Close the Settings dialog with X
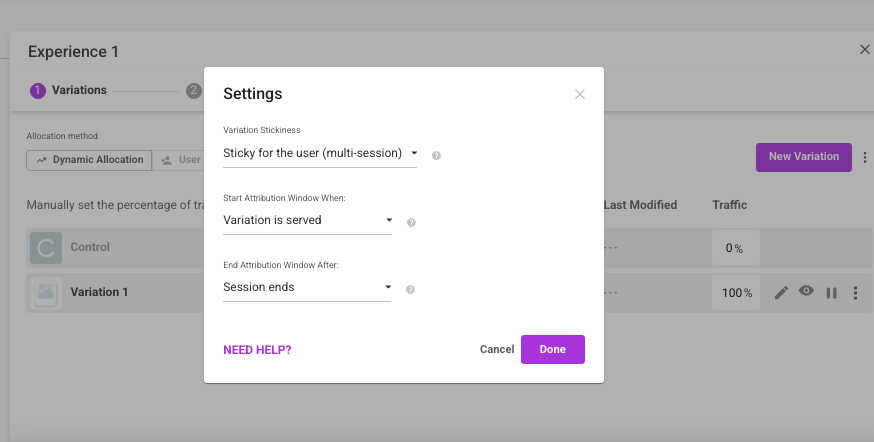This screenshot has width=874, height=442. [580, 94]
